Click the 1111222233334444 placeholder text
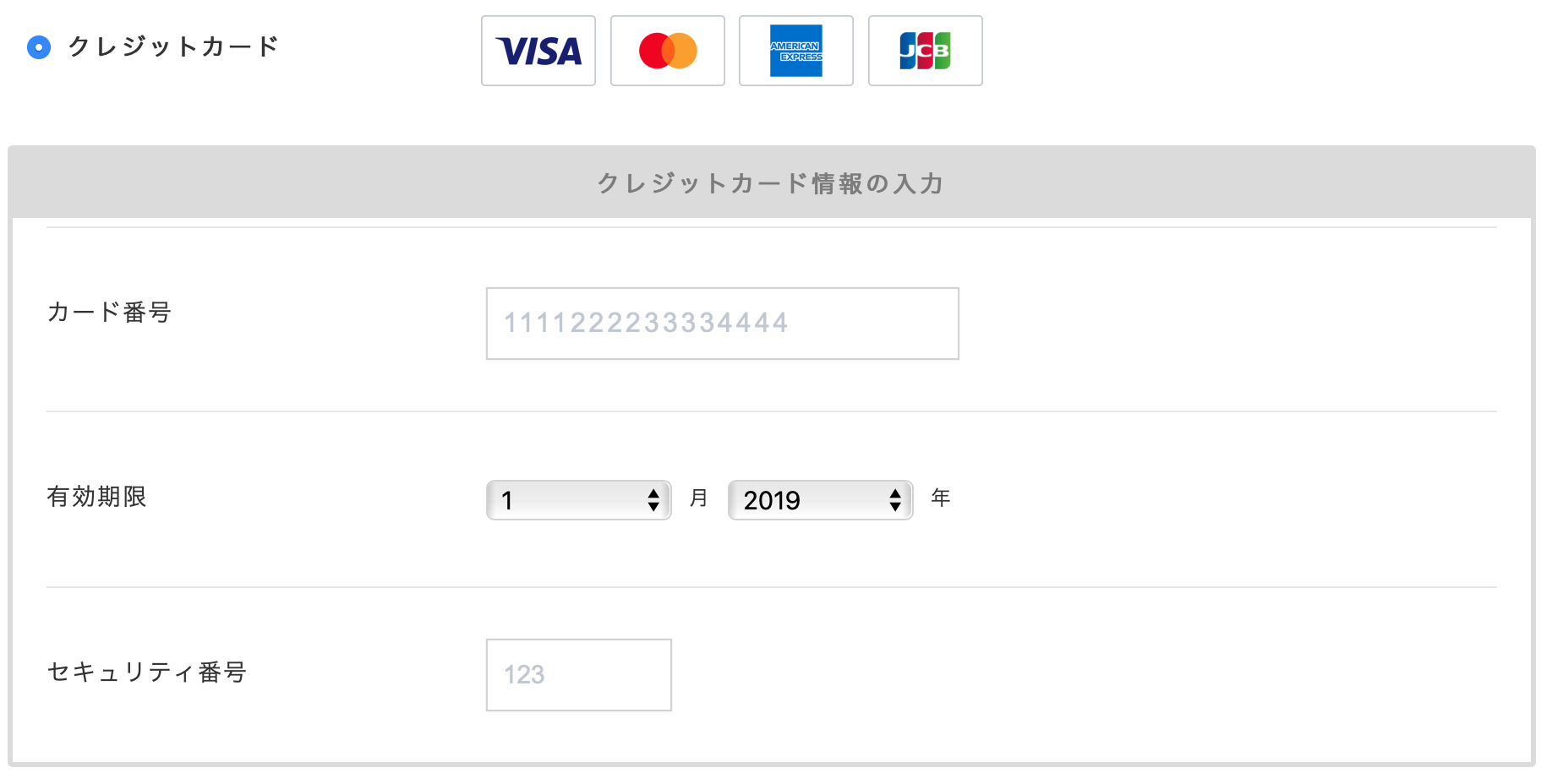This screenshot has width=1552, height=784. tap(647, 323)
